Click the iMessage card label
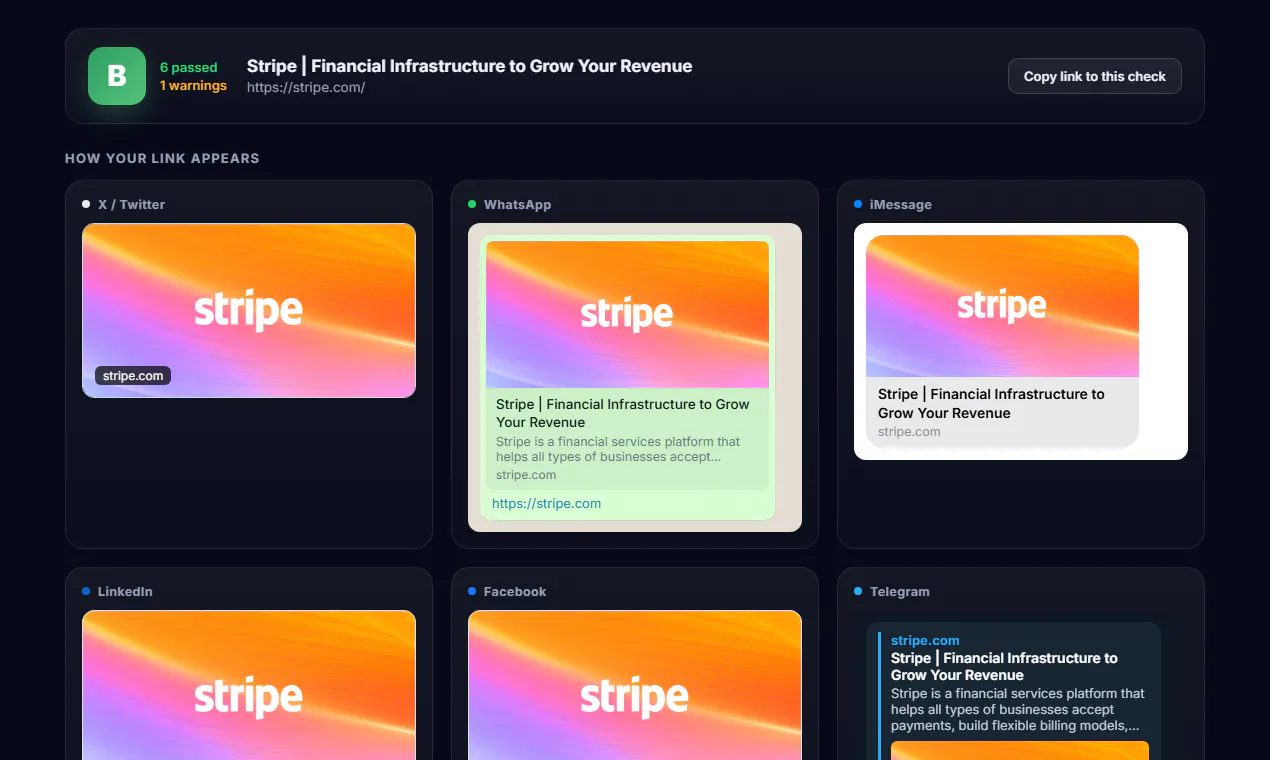The height and width of the screenshot is (760, 1270). [900, 204]
